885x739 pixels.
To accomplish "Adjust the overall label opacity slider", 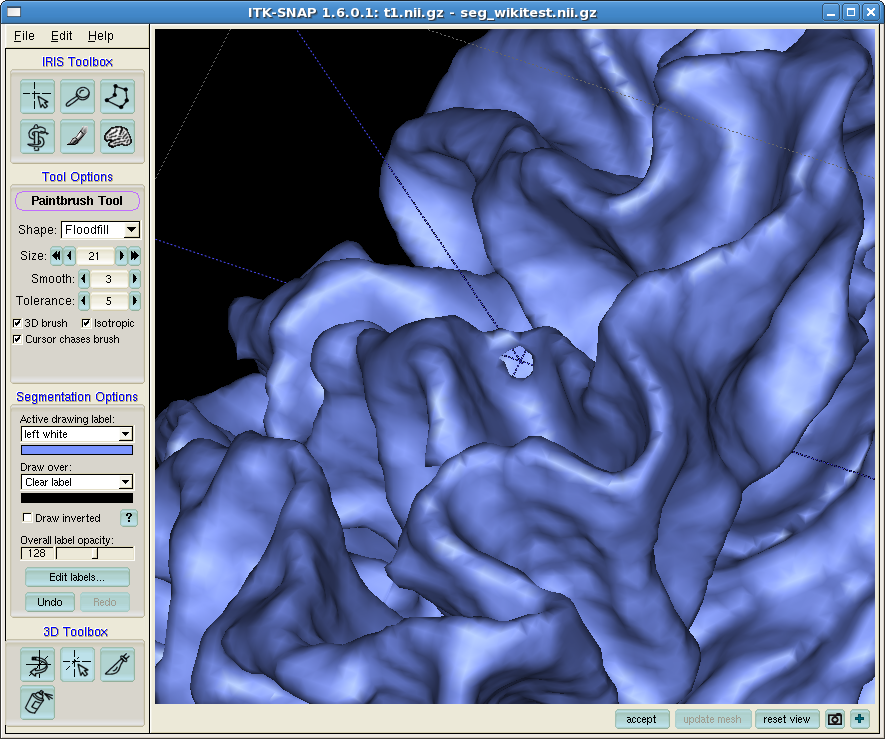I will [95, 554].
